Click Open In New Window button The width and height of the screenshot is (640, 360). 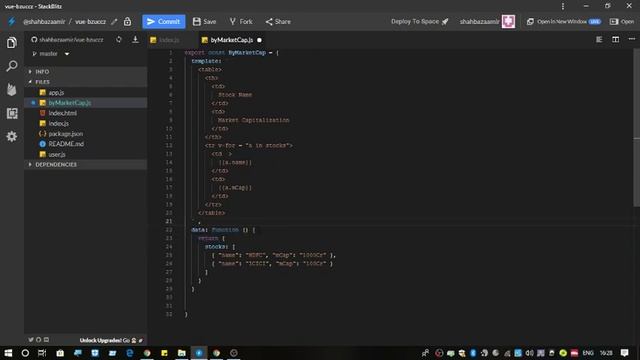pyautogui.click(x=564, y=22)
